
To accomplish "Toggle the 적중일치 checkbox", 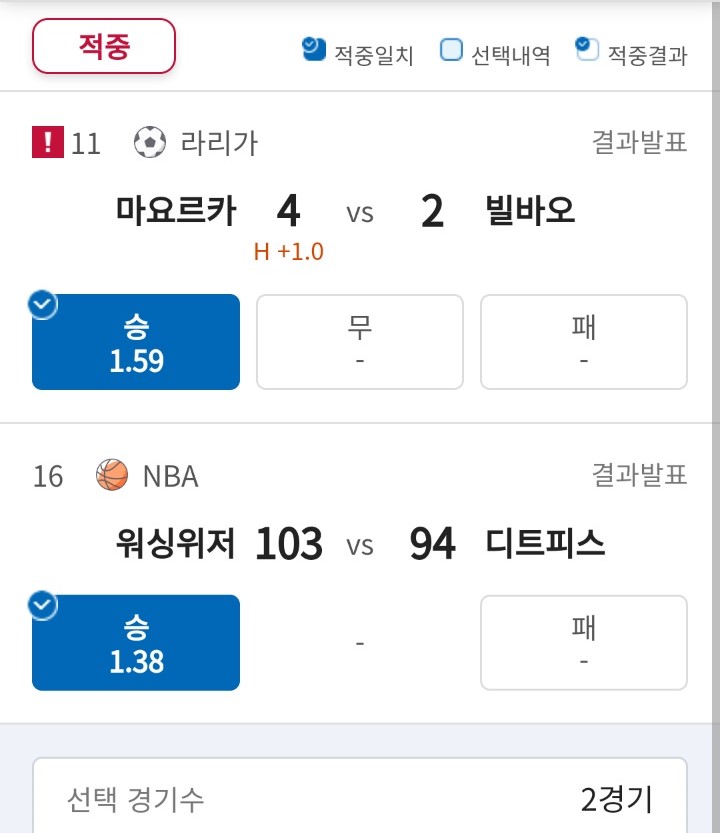I will [314, 49].
